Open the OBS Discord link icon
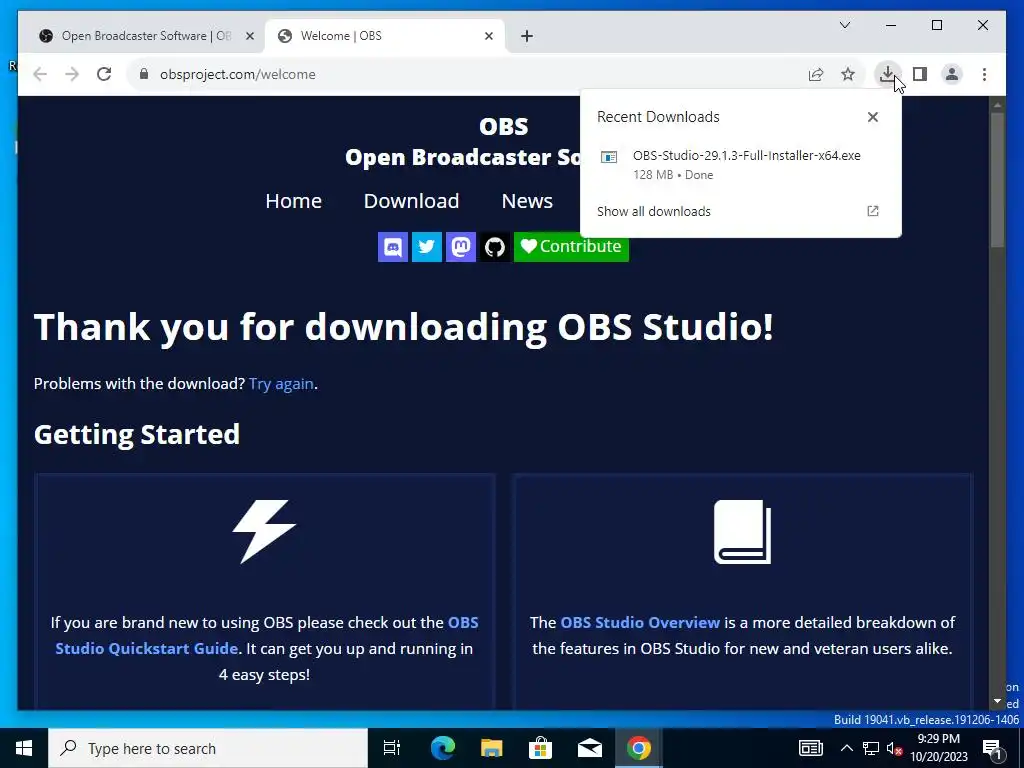 coord(392,247)
